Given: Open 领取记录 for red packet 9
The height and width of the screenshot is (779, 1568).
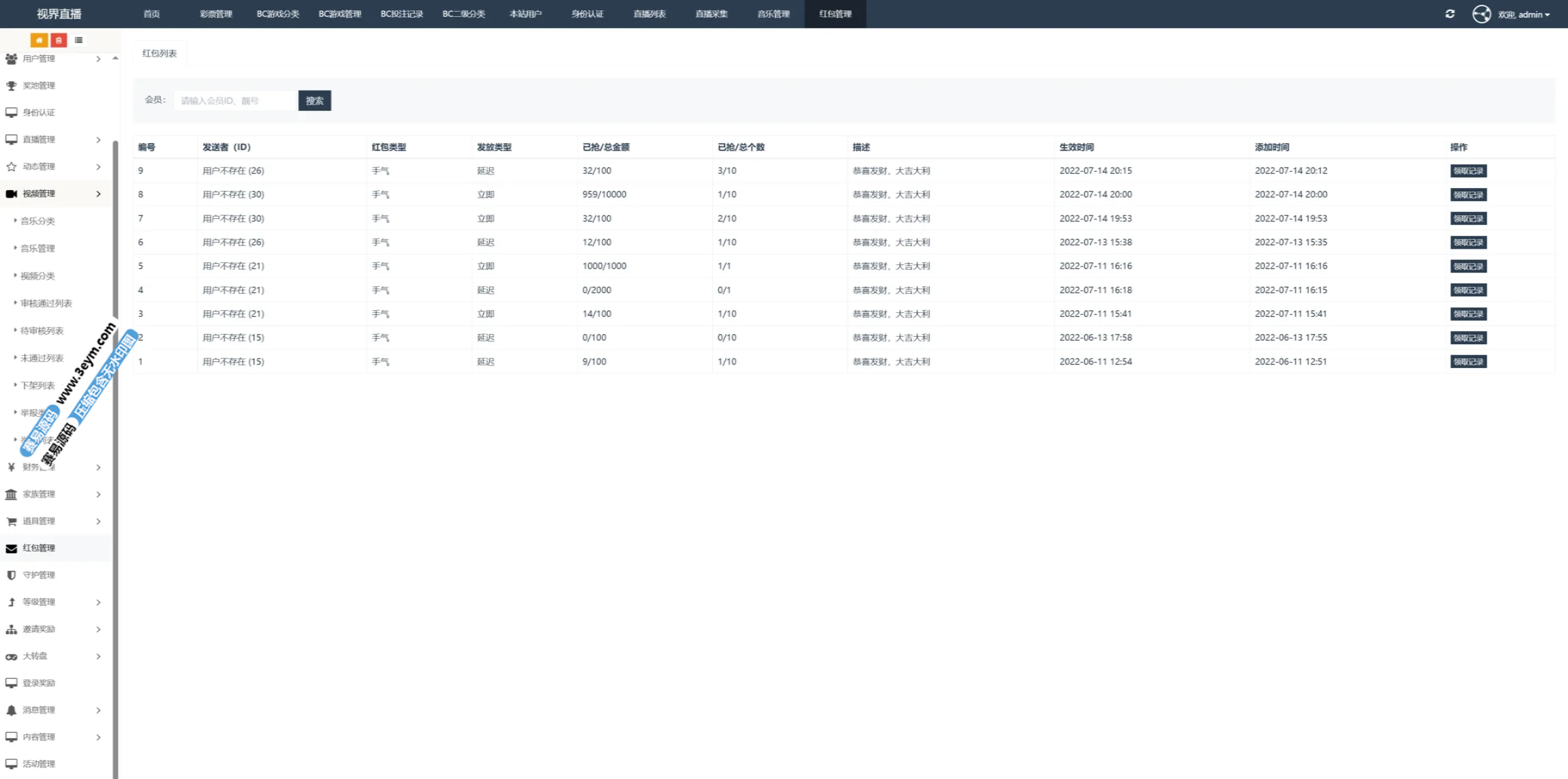Looking at the screenshot, I should tap(1468, 171).
